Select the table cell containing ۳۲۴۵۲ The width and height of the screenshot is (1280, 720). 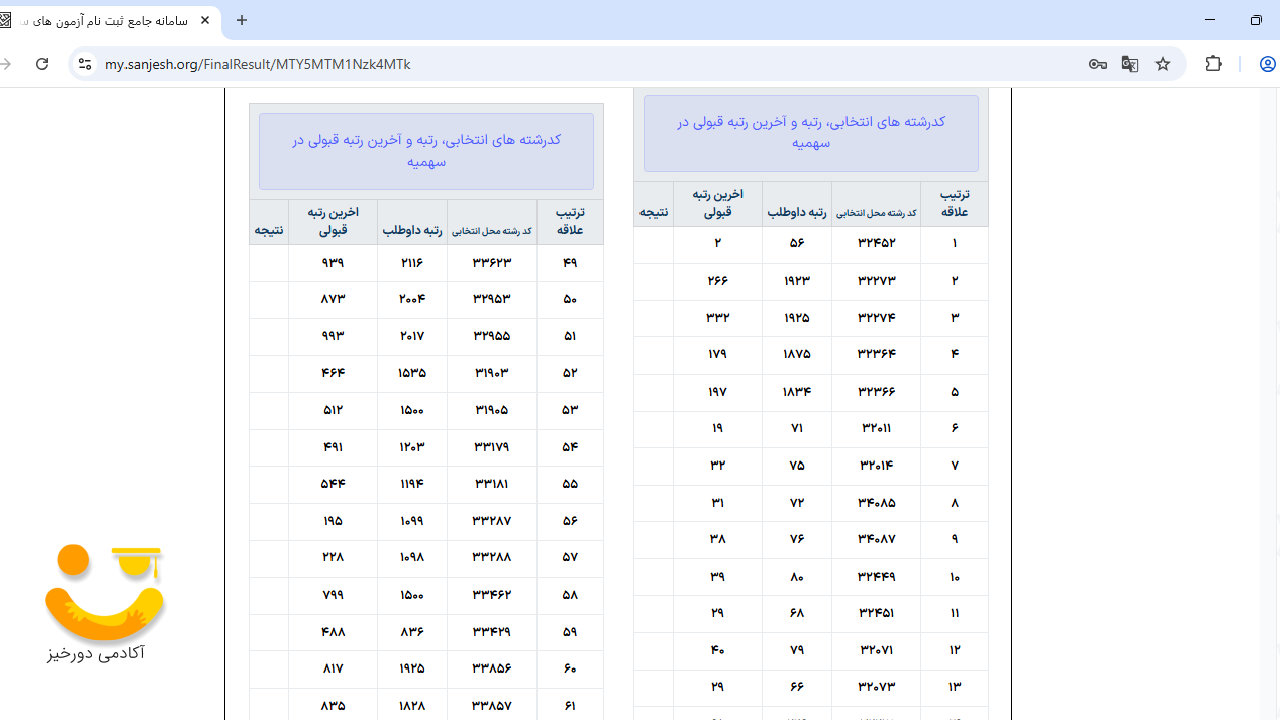(x=875, y=243)
